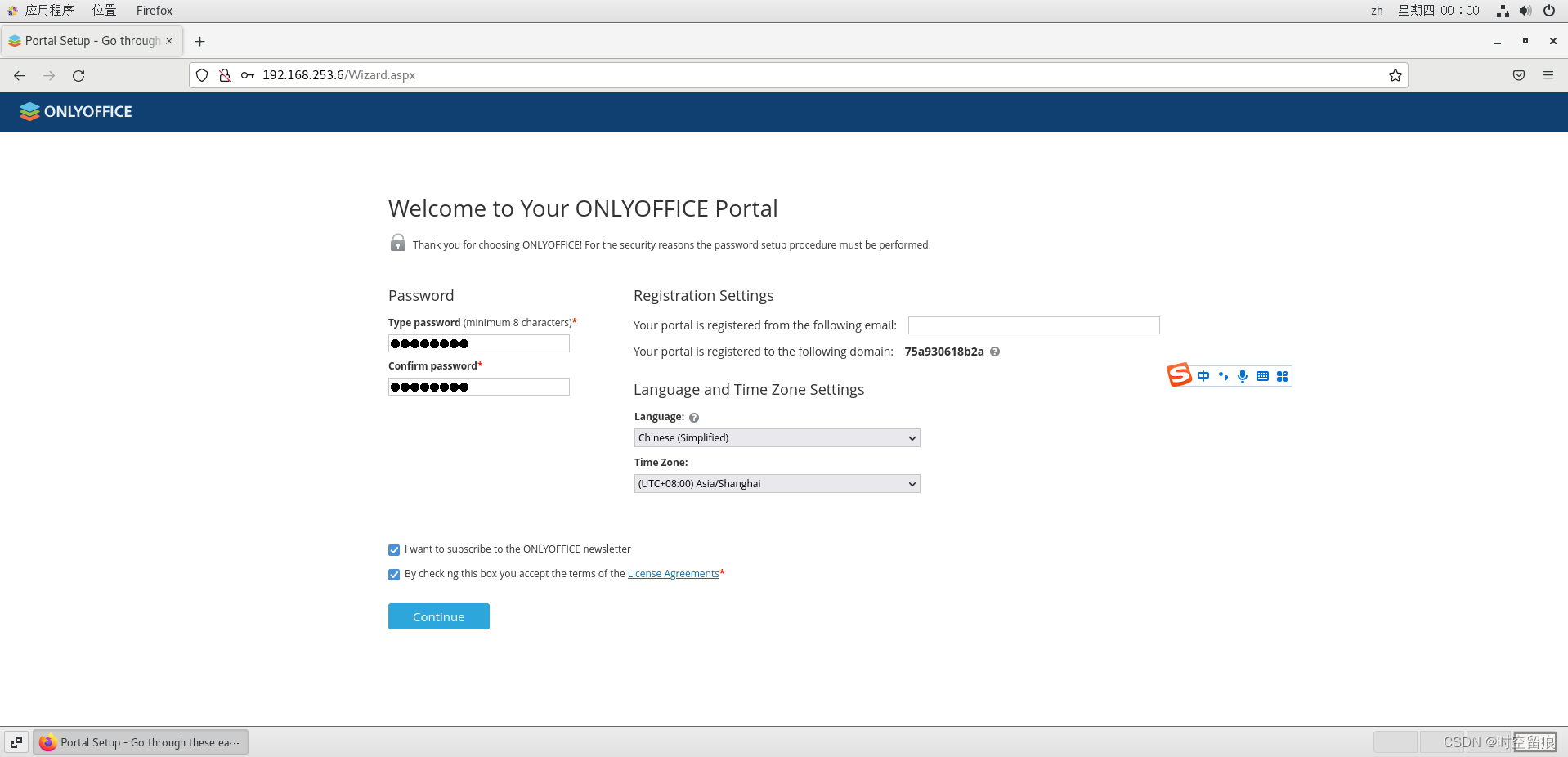Bookmark this page with the star icon
The image size is (1568, 757).
[1395, 75]
